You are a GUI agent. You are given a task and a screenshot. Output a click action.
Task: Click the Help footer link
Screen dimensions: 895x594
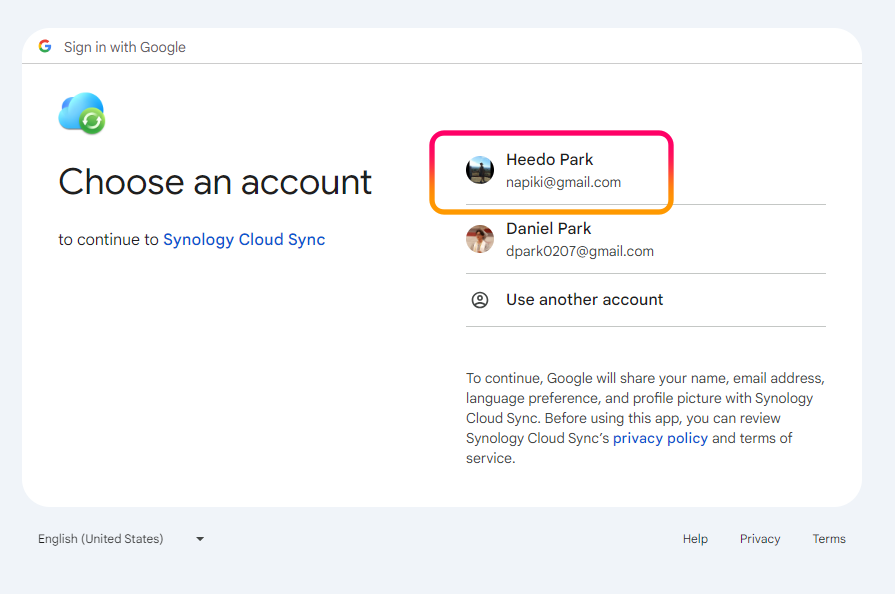pos(695,539)
